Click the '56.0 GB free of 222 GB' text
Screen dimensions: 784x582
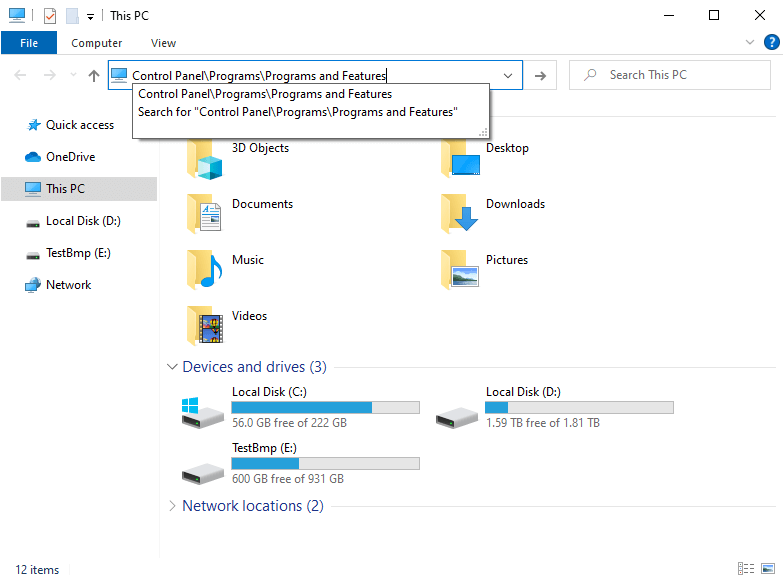pyautogui.click(x=289, y=423)
